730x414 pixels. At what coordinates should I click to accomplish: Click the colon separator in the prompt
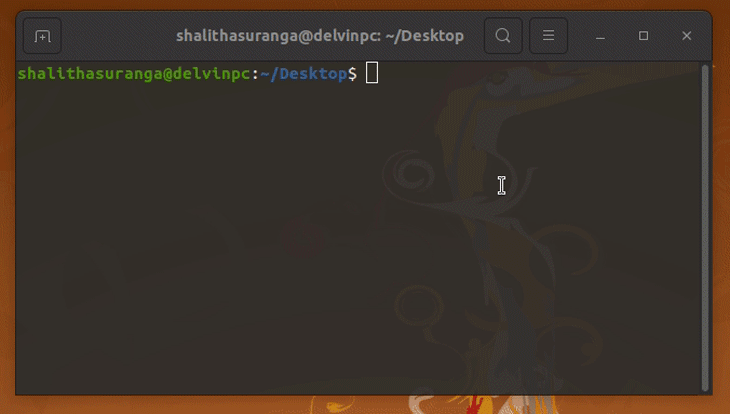pyautogui.click(x=256, y=74)
